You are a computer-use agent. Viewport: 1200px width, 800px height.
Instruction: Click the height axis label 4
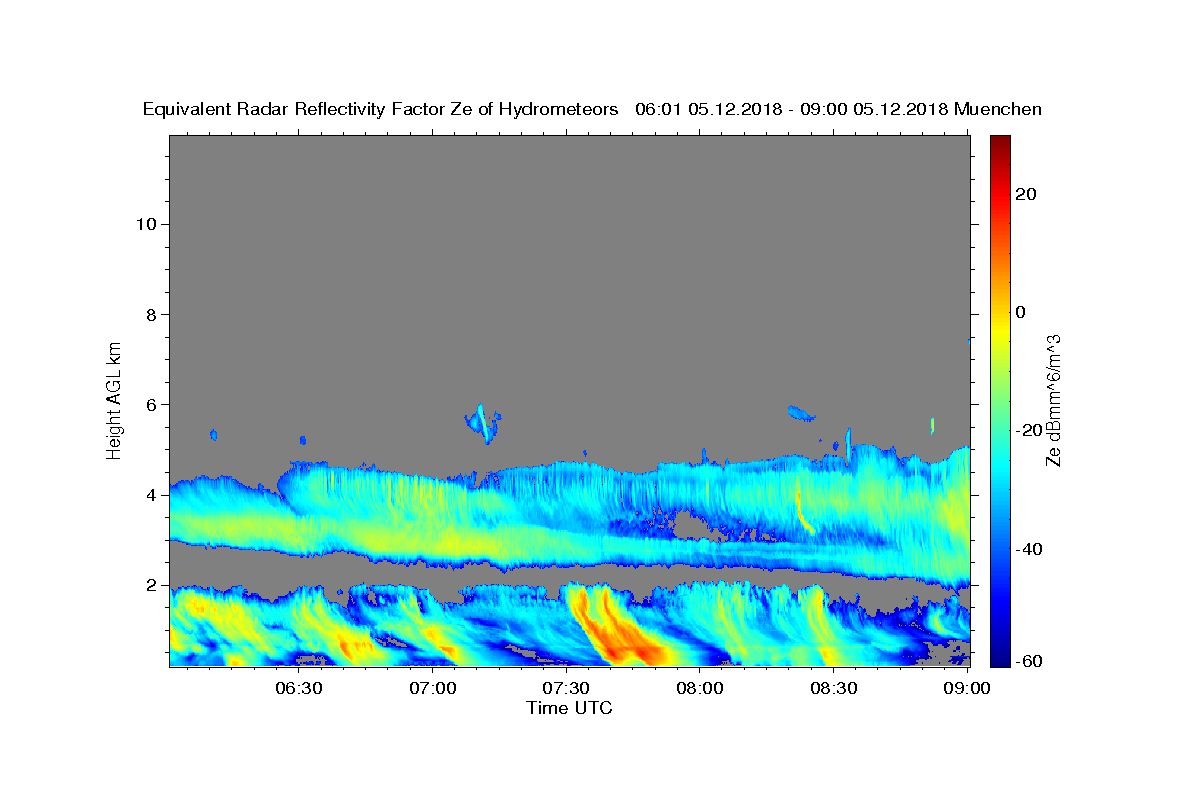pos(152,495)
